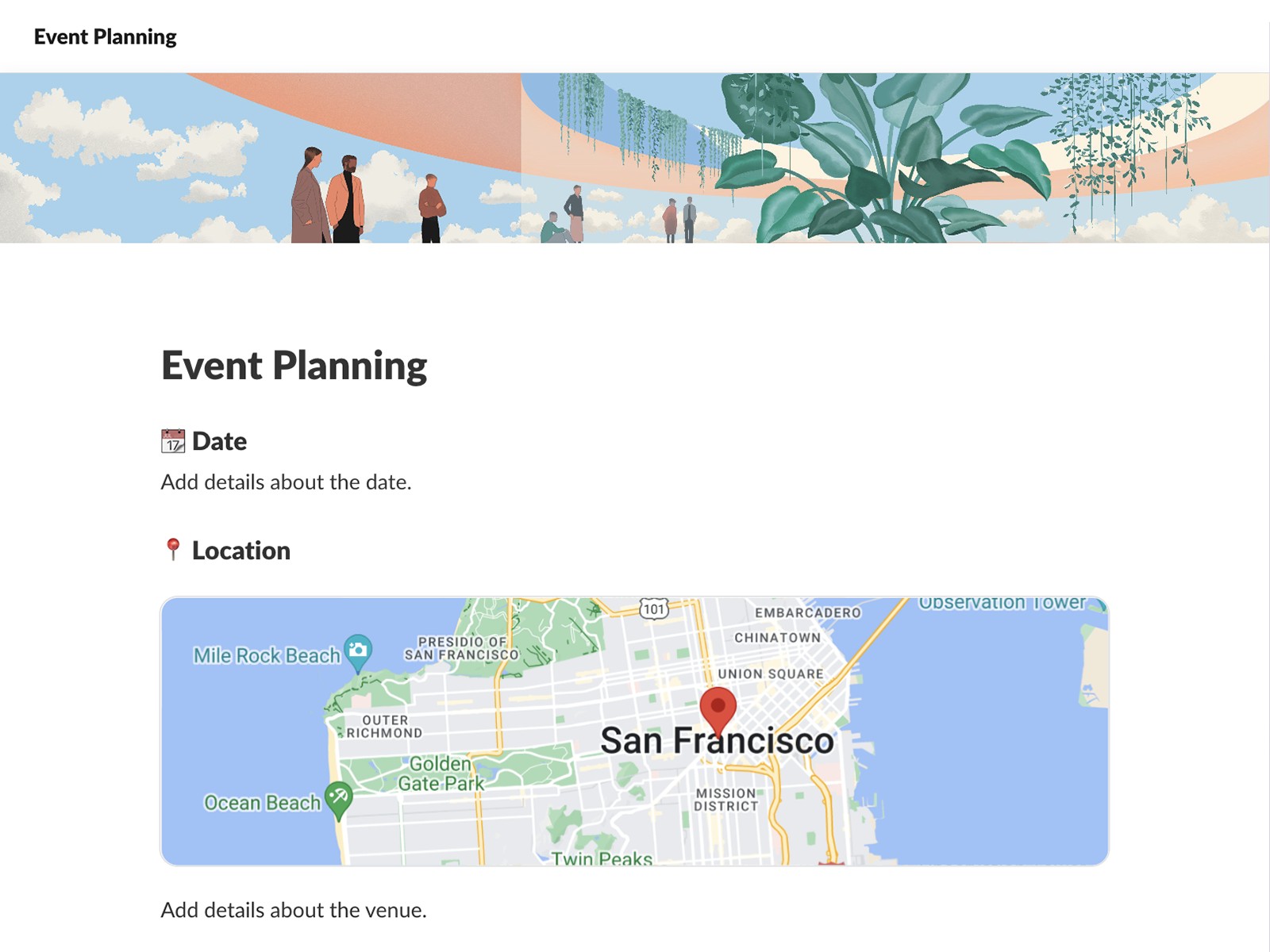Click the Outer Richmond map label

tap(385, 727)
